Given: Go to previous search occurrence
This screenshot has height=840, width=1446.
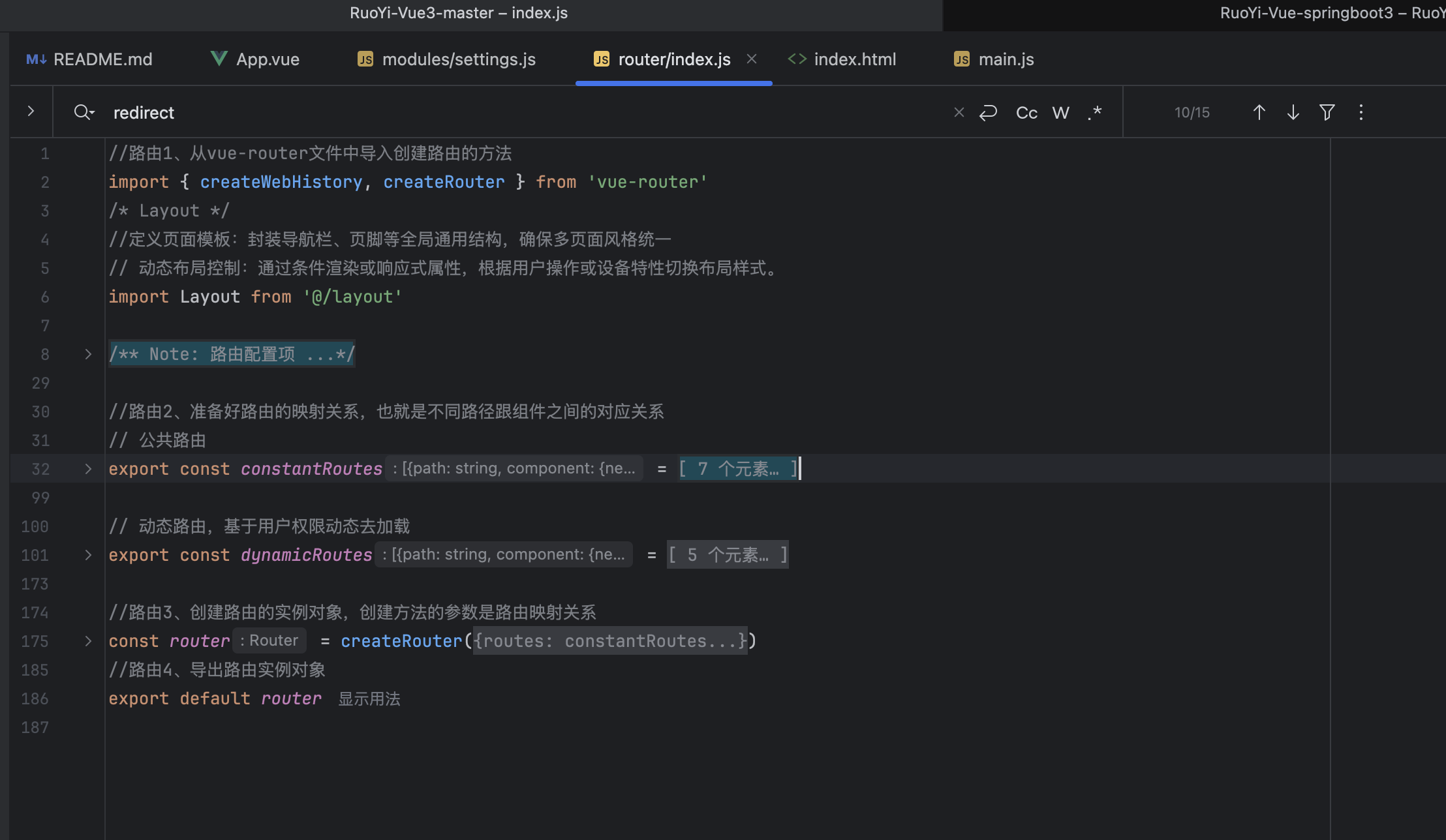Looking at the screenshot, I should (x=1259, y=112).
